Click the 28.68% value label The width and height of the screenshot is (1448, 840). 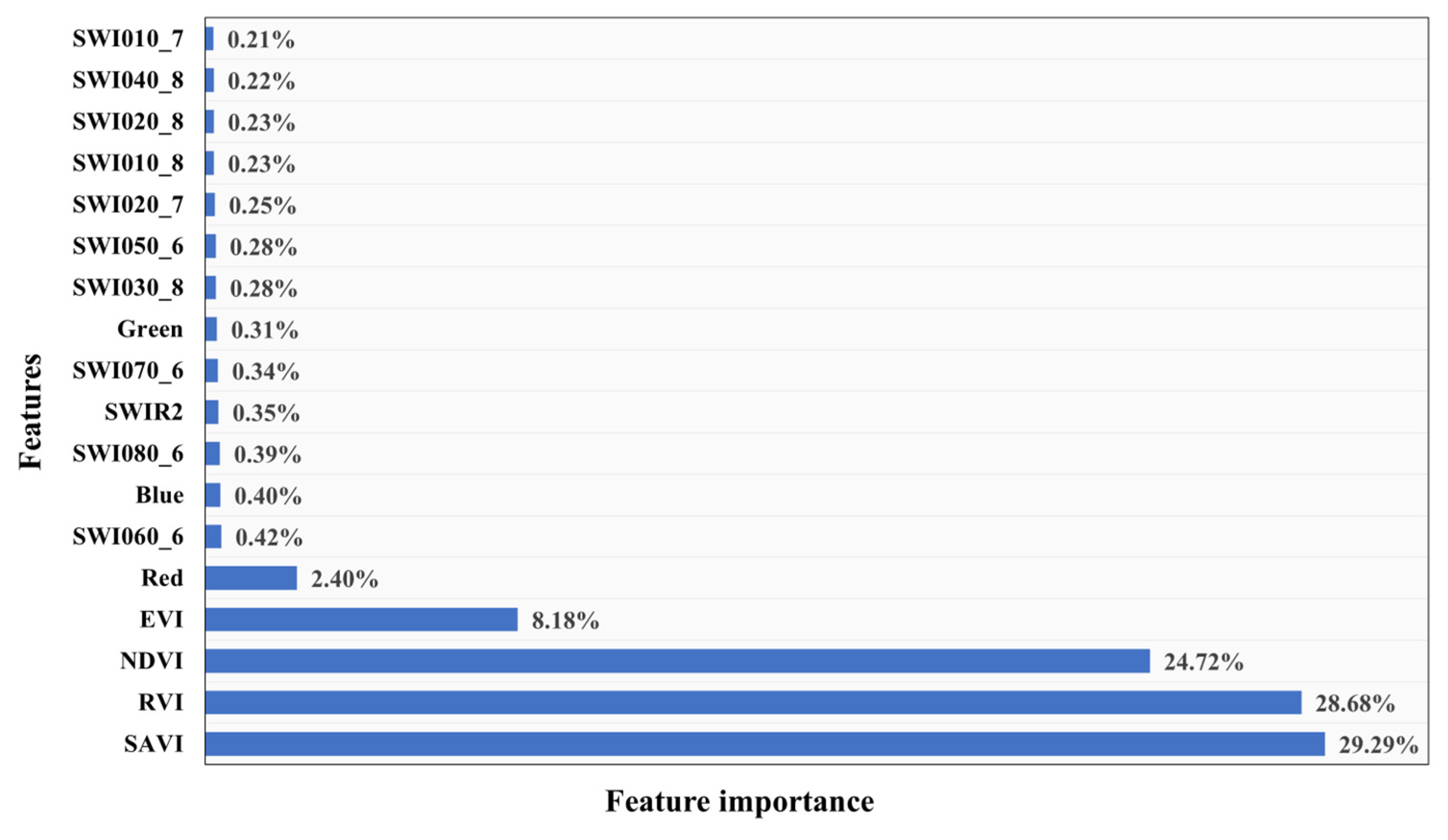click(x=1354, y=704)
